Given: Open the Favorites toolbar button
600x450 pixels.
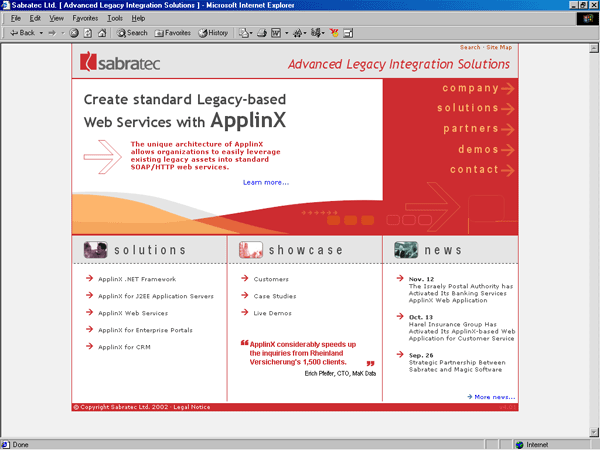Looking at the screenshot, I should coord(172,33).
